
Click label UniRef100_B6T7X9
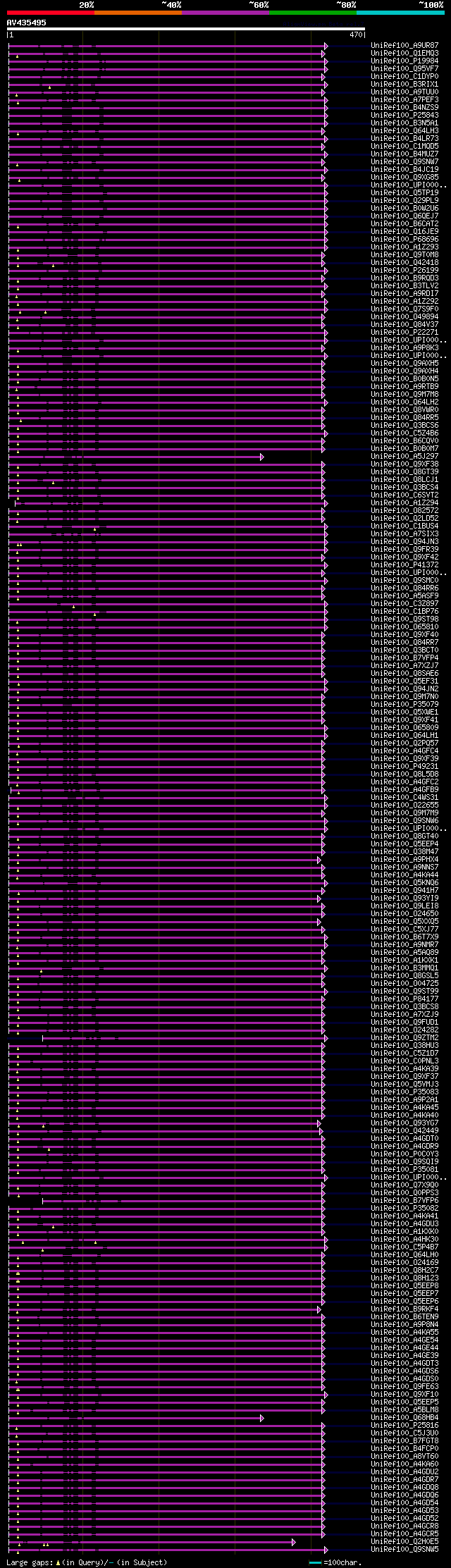[404, 937]
